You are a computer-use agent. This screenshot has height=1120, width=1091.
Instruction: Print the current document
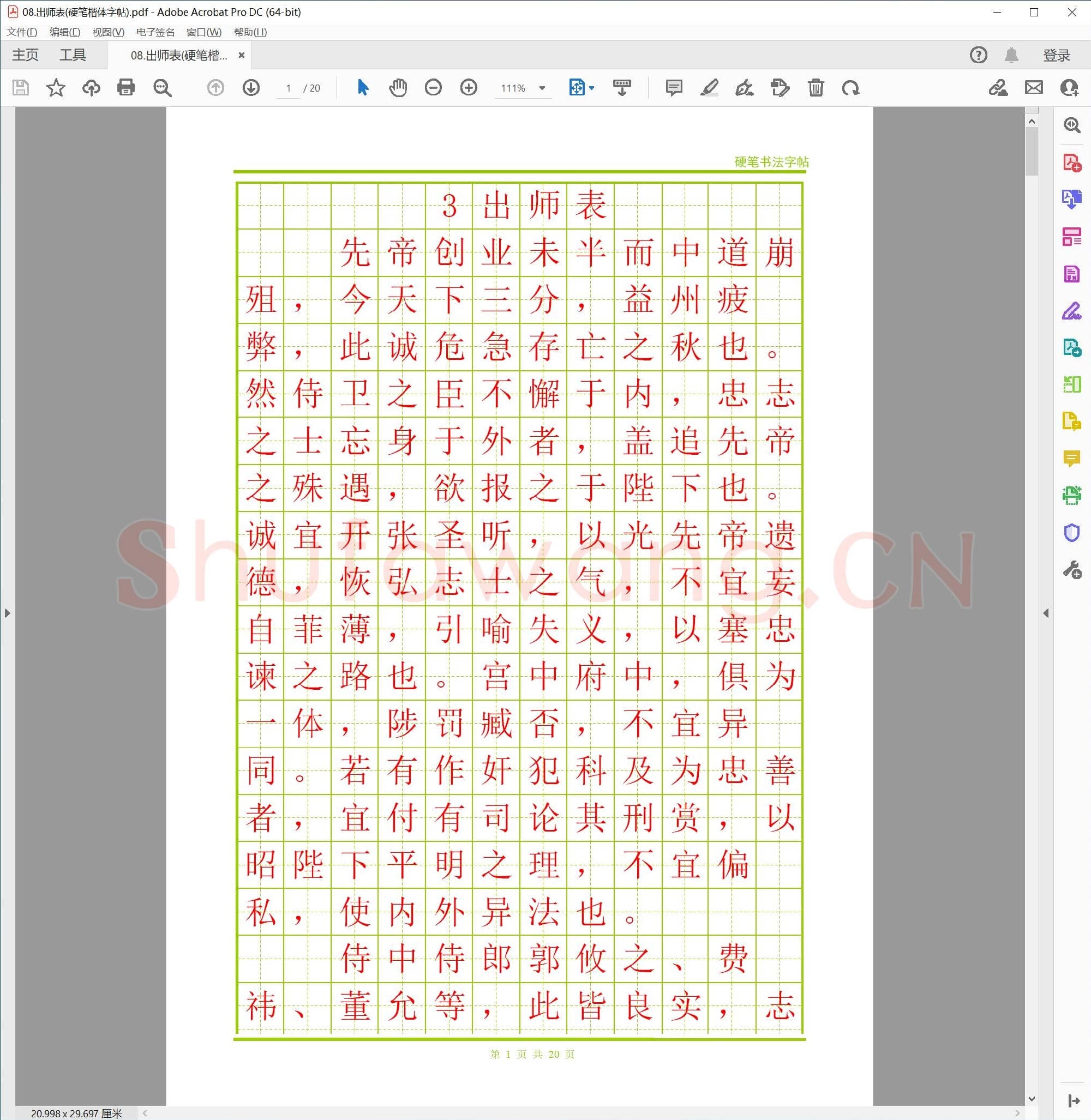(126, 88)
